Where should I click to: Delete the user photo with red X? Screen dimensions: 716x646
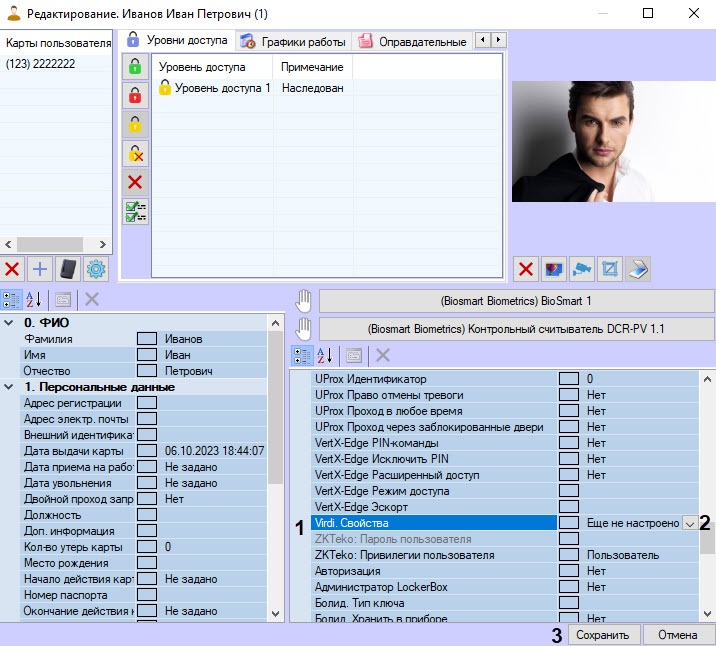click(526, 268)
